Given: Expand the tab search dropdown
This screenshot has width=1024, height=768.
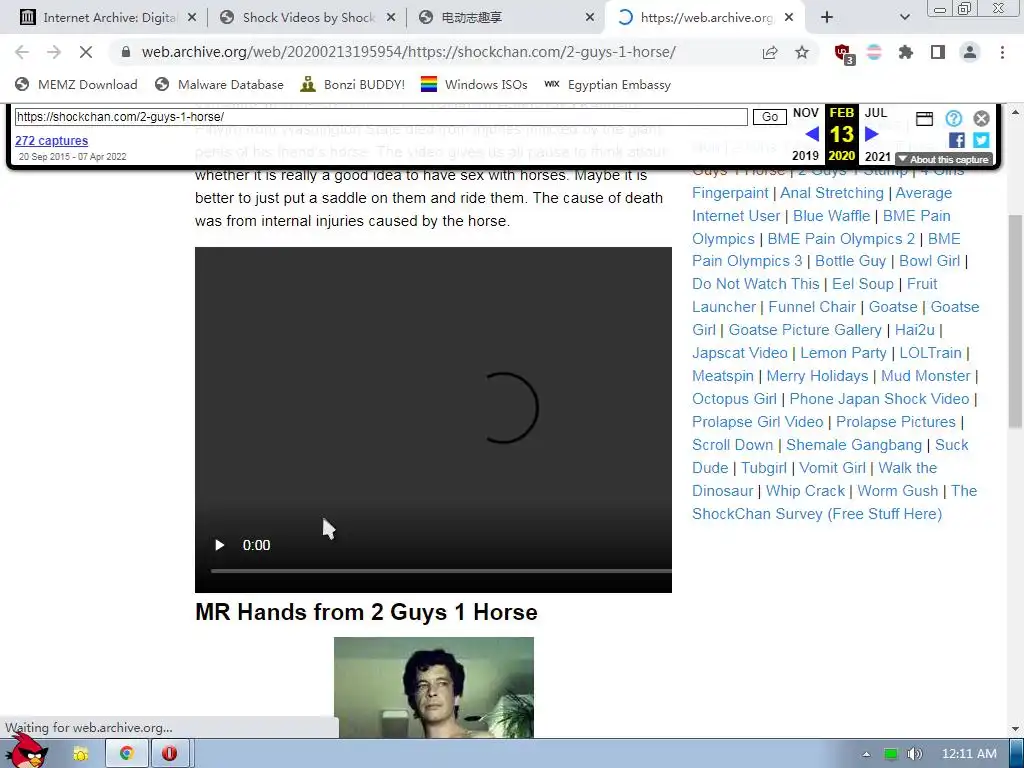Looking at the screenshot, I should [x=904, y=18].
